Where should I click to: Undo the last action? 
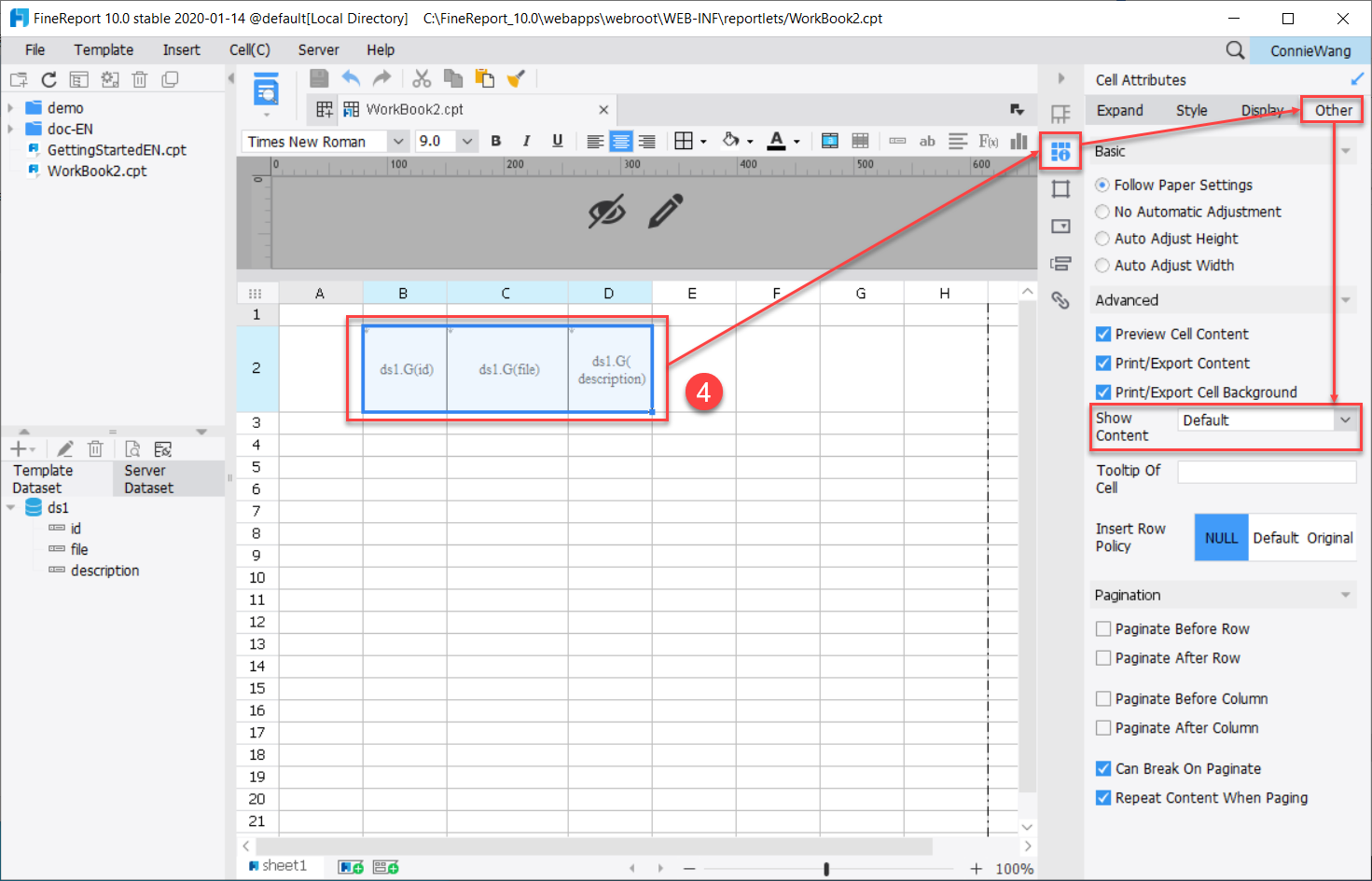(x=351, y=79)
